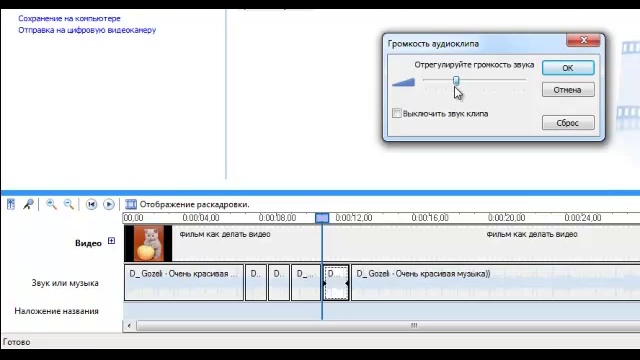Click the 0:00:16,00 mark on the ruler
Screen dimensions: 640x360
coord(430,218)
